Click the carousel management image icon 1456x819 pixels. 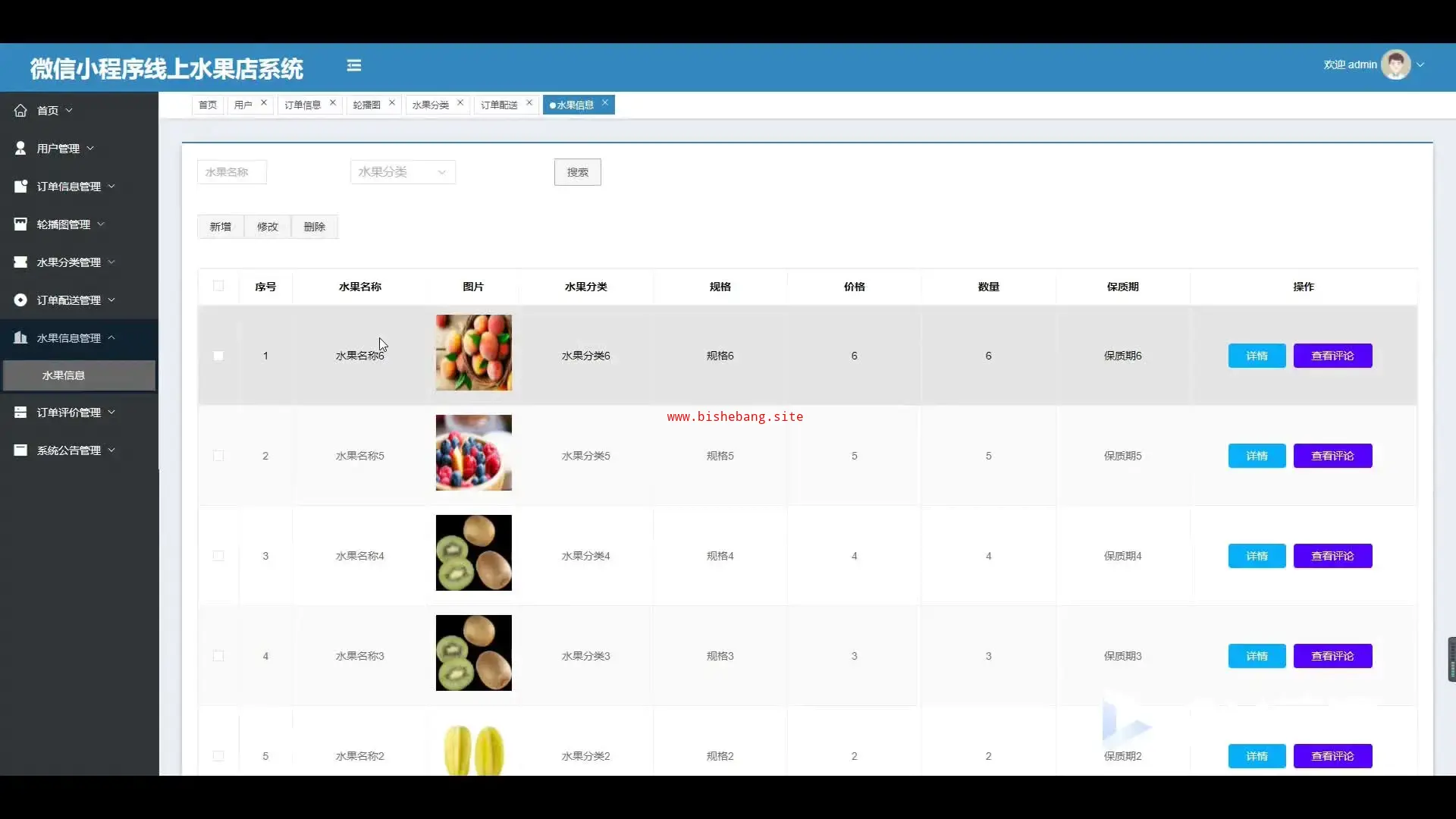click(x=20, y=224)
